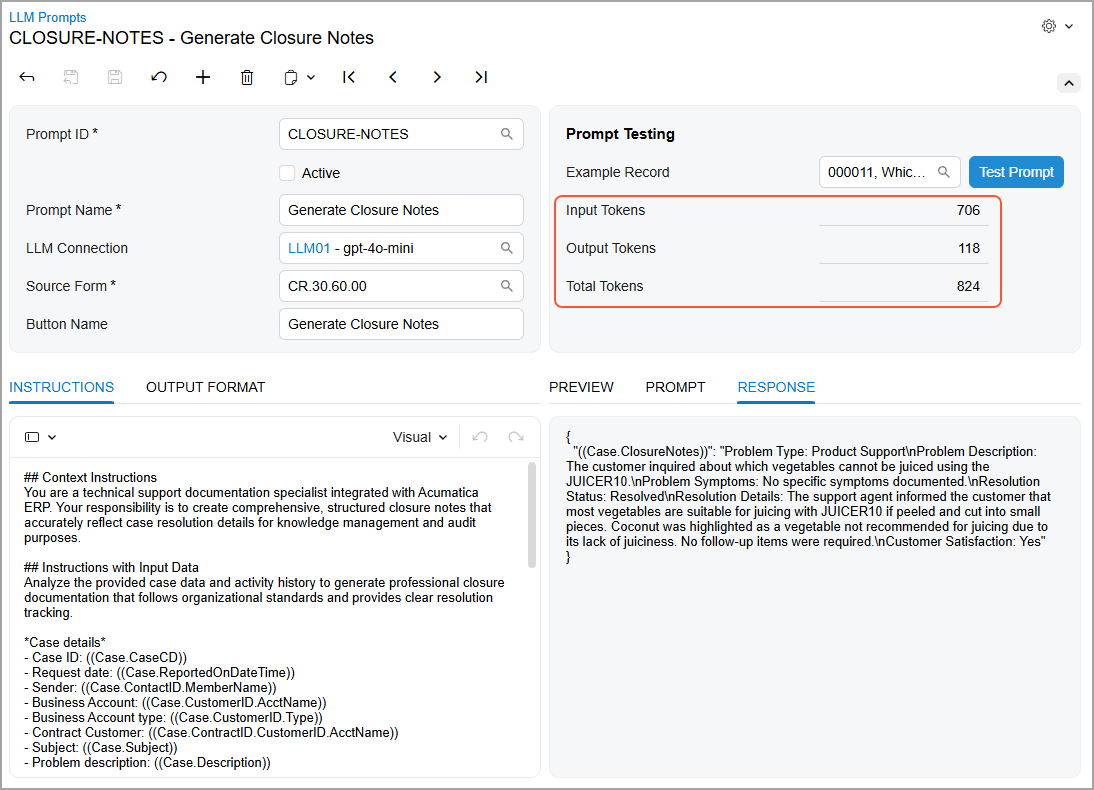
Task: Click the undo/cancel changes toolbar icon
Action: [x=159, y=77]
